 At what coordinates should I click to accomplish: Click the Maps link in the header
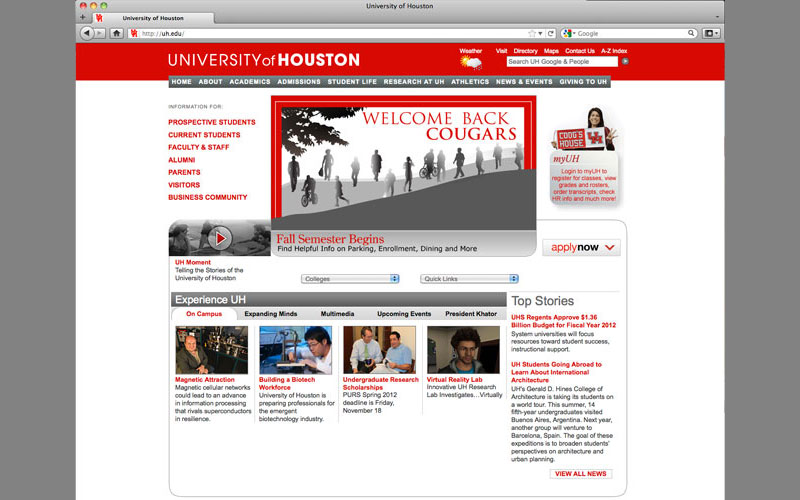pos(551,51)
